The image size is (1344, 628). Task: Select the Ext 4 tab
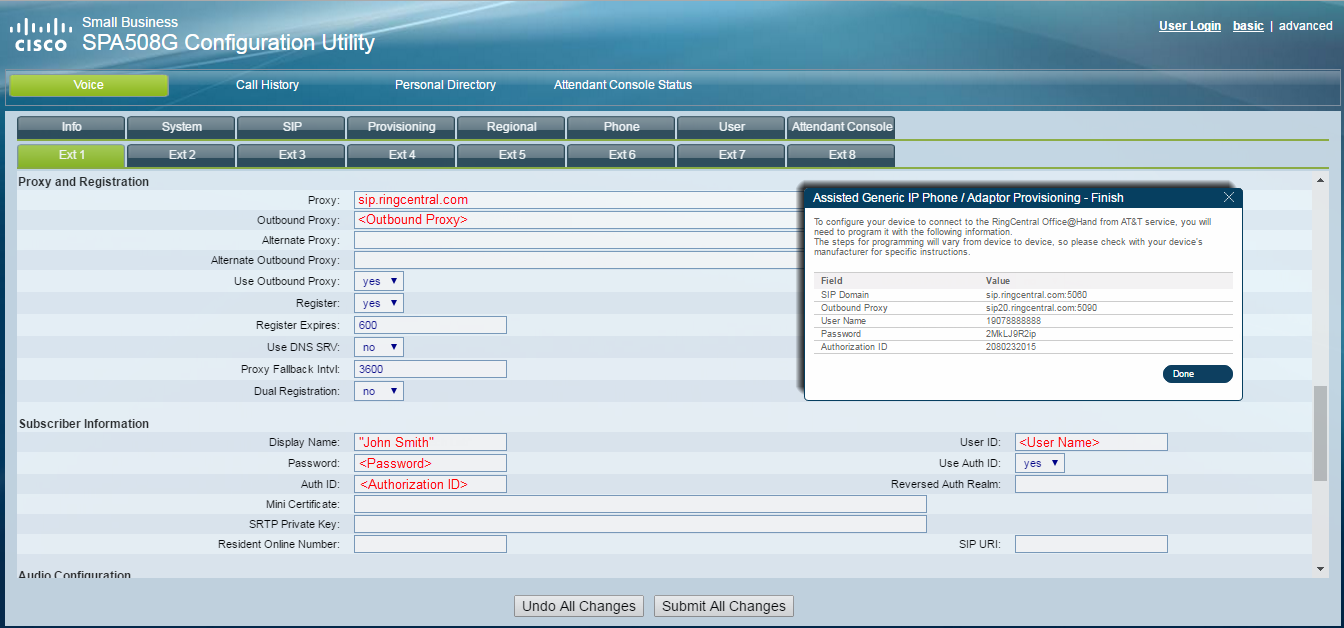pyautogui.click(x=401, y=155)
